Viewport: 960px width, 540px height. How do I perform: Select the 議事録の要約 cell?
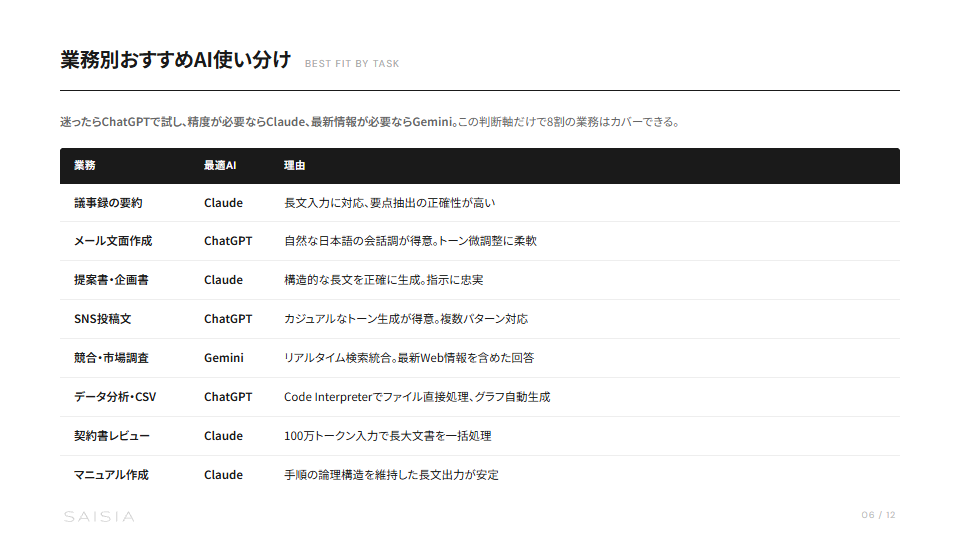point(108,203)
